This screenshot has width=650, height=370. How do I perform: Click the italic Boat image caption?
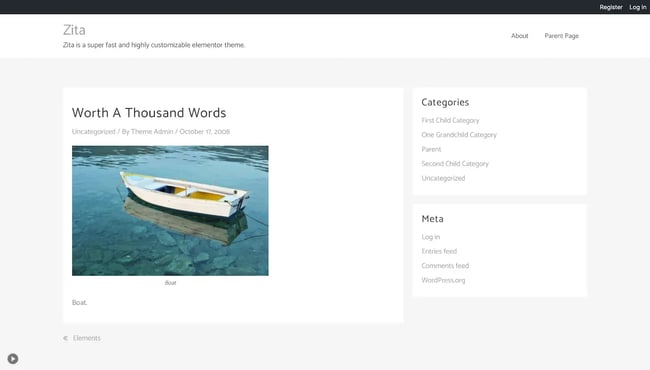pyautogui.click(x=170, y=283)
